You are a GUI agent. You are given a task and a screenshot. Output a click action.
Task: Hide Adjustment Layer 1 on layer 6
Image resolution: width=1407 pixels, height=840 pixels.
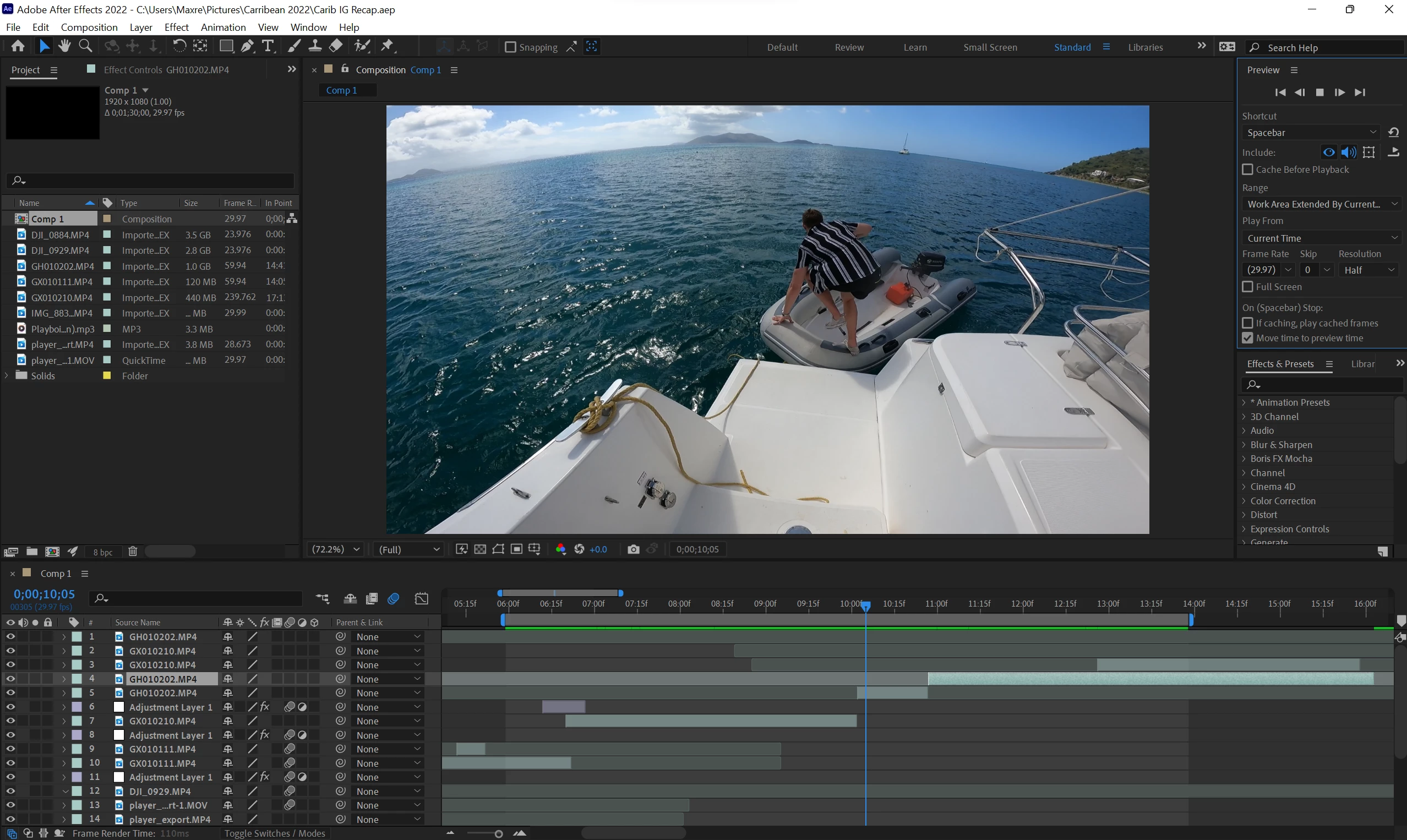(10, 707)
